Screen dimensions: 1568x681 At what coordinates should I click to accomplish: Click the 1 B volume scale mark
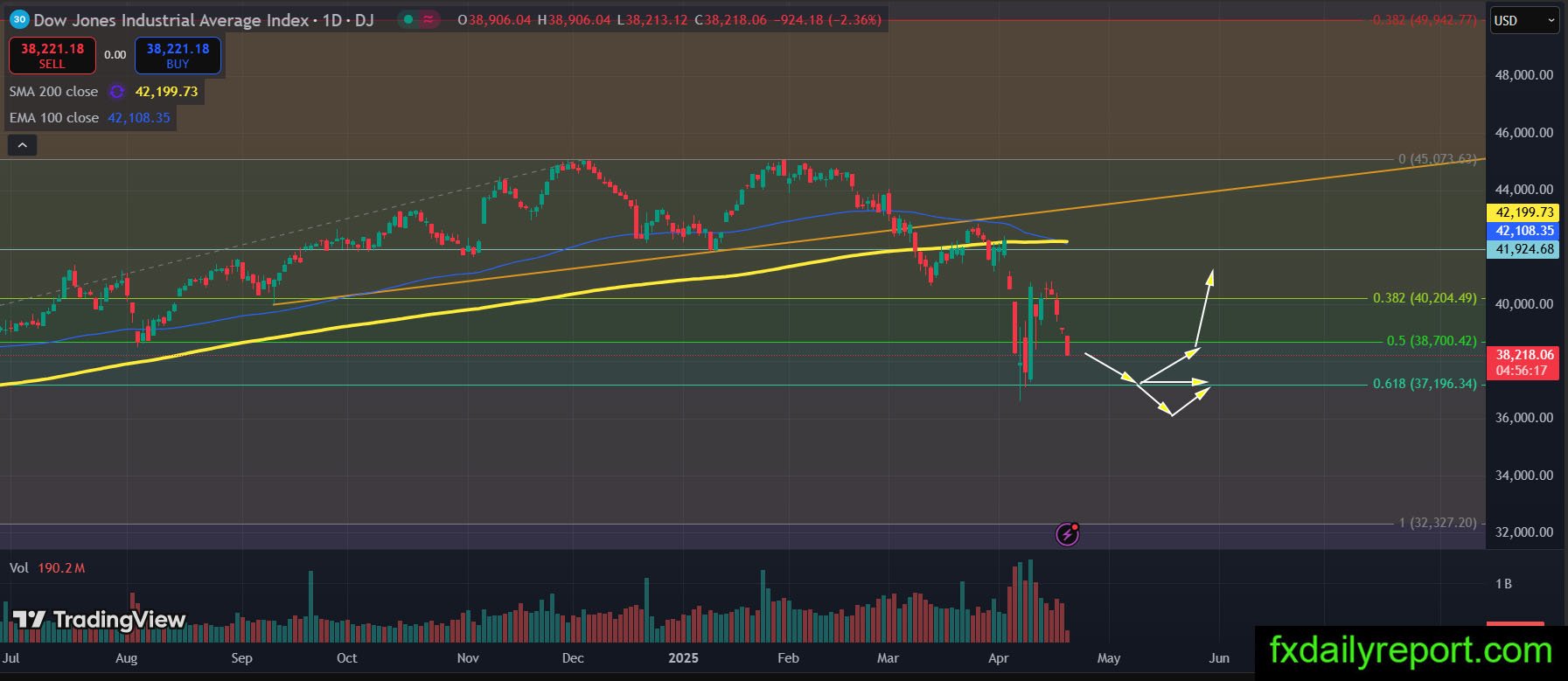point(1503,584)
